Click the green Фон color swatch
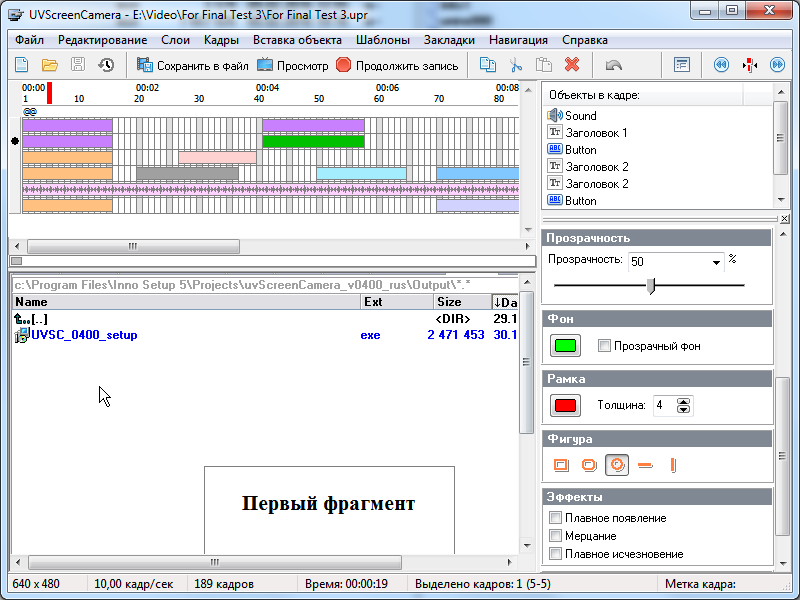The height and width of the screenshot is (600, 800). [566, 347]
